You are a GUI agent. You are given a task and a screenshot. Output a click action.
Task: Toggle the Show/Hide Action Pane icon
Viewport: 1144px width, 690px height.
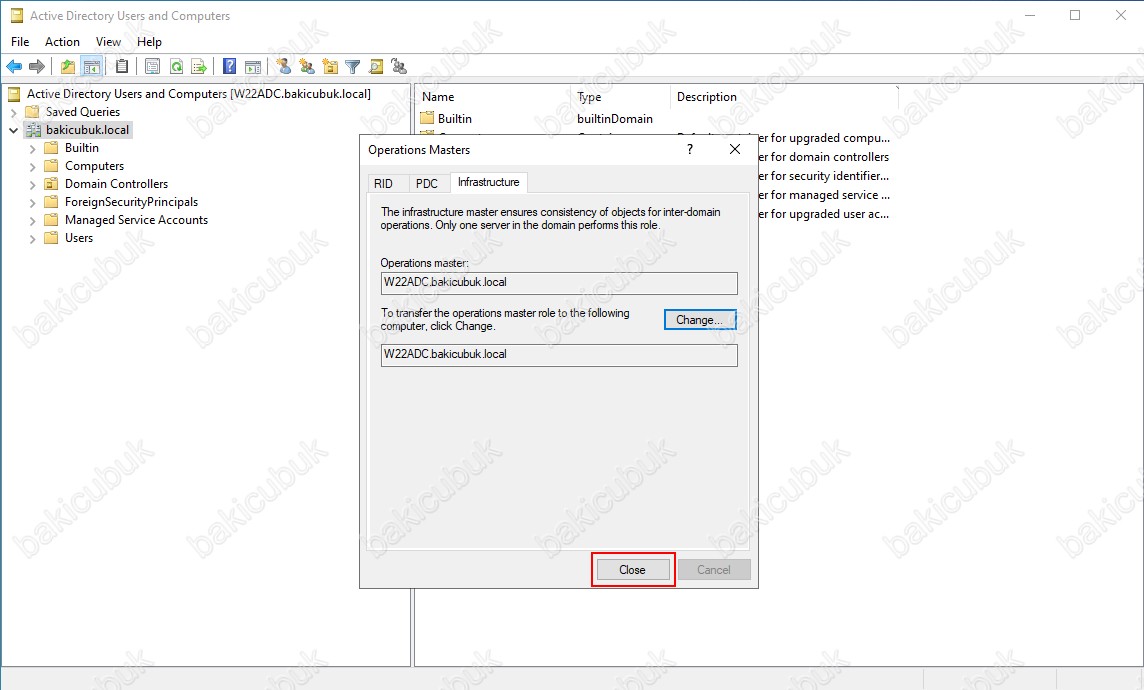point(253,67)
